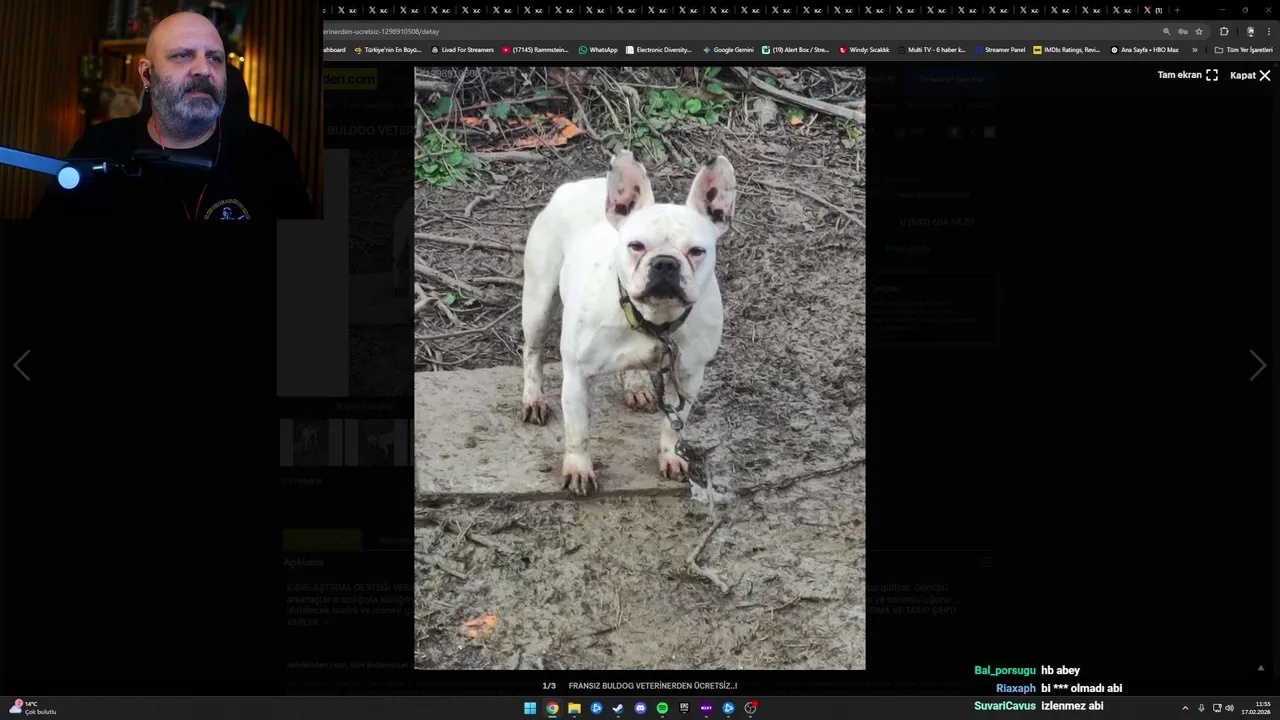
Task: Open blue app icon between NEXT and OBS
Action: point(728,708)
